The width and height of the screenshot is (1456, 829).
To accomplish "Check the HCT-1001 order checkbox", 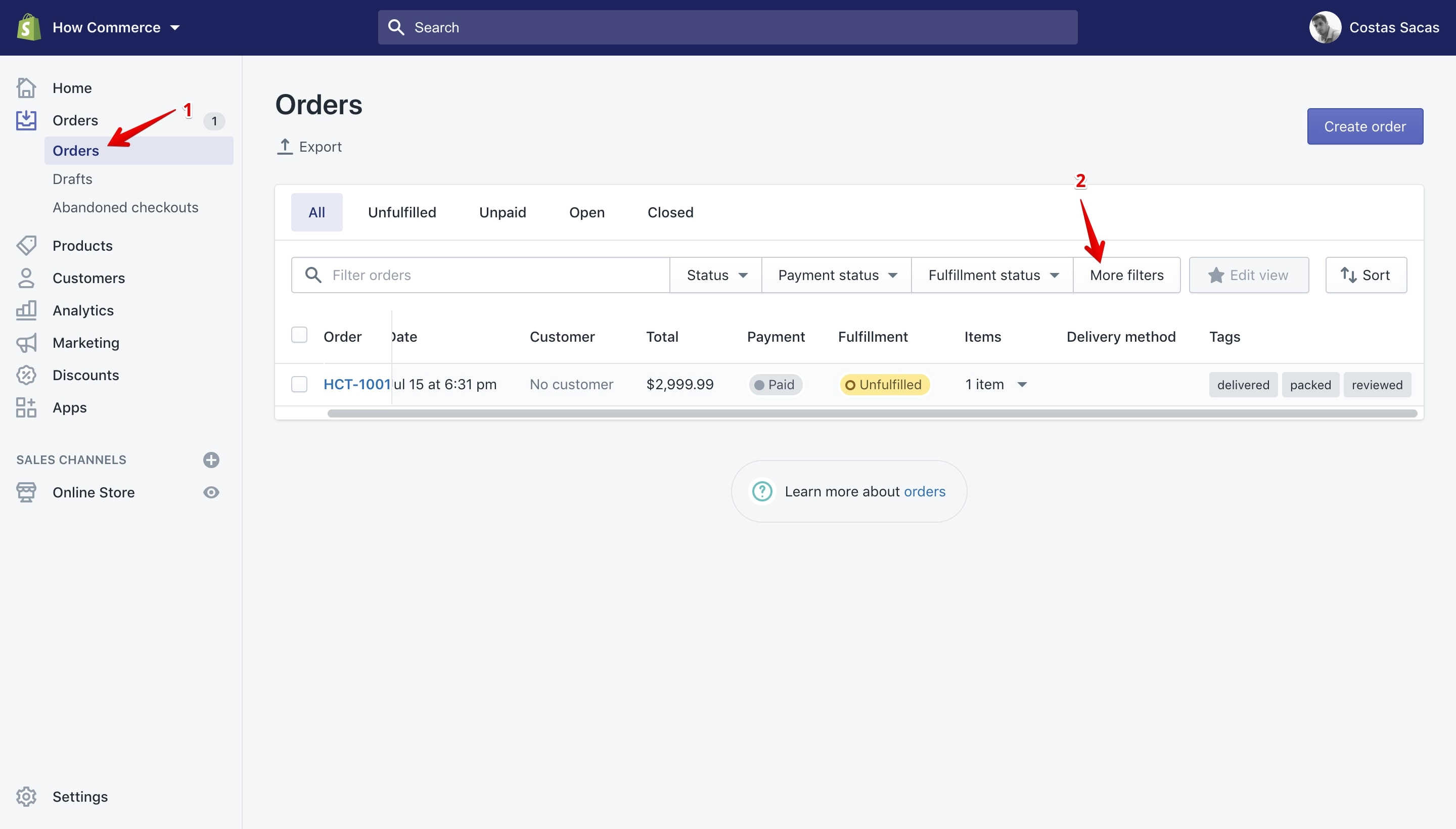I will [299, 384].
